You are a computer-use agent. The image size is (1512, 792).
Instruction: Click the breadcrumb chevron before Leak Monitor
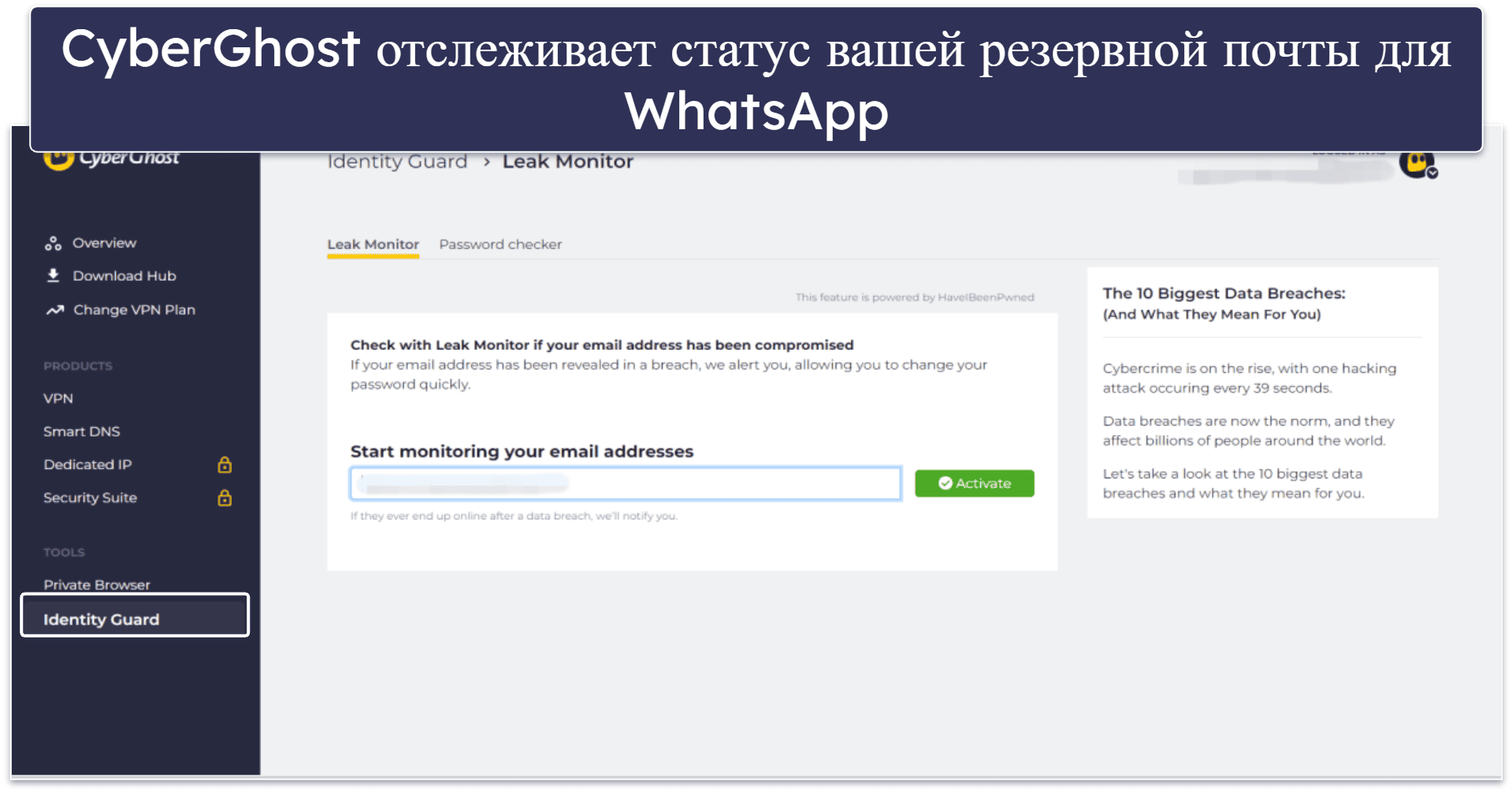tap(487, 162)
